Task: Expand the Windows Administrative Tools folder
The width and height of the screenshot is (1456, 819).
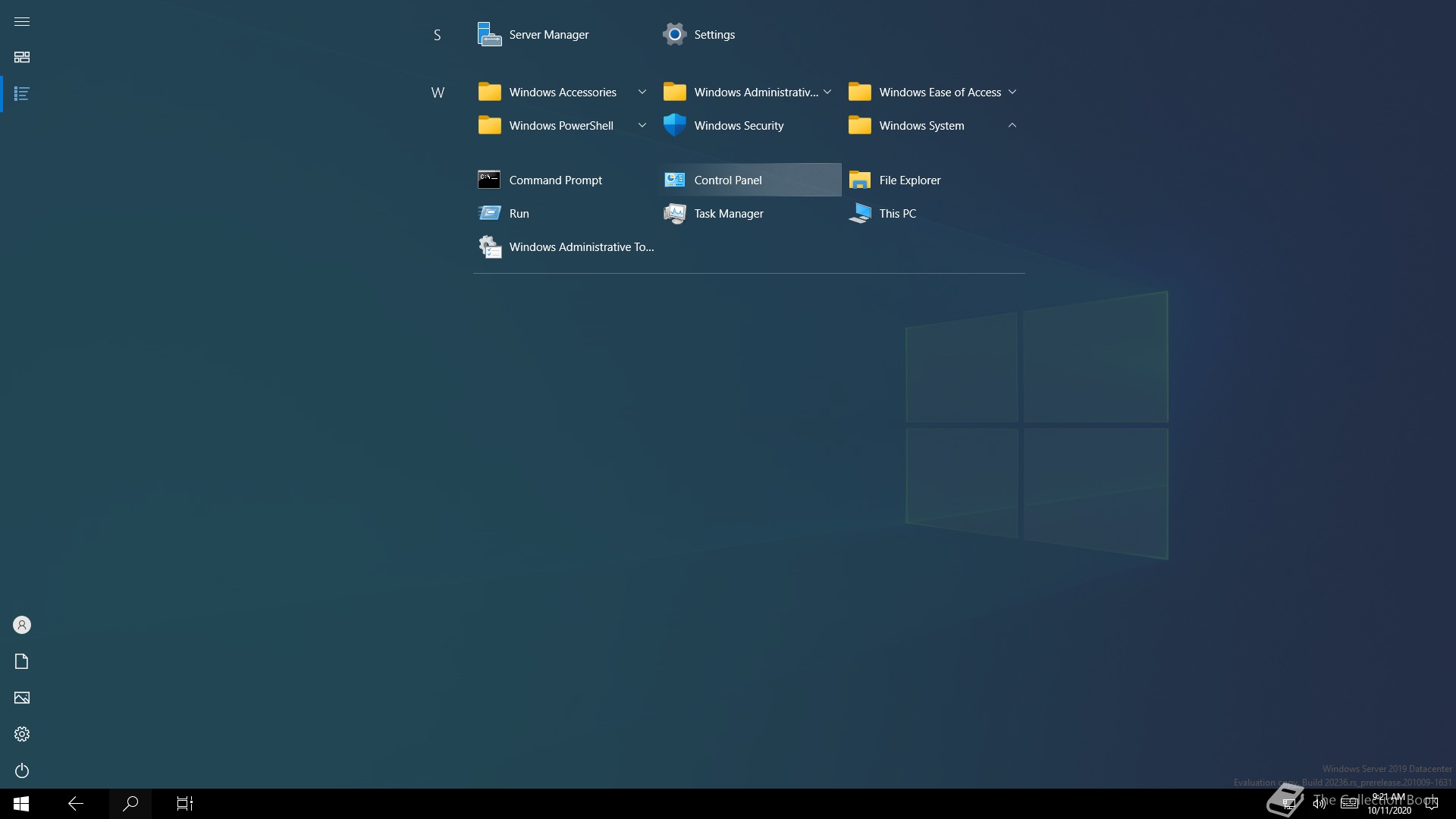Action: pos(750,93)
